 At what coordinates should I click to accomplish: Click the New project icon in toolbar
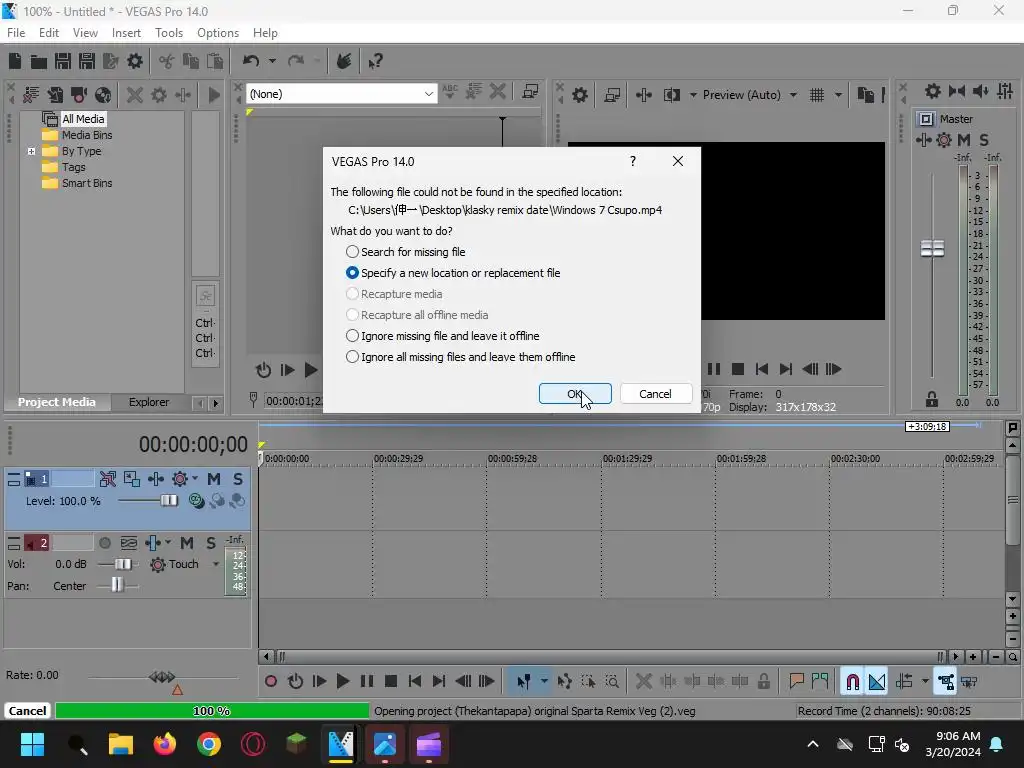(x=15, y=61)
